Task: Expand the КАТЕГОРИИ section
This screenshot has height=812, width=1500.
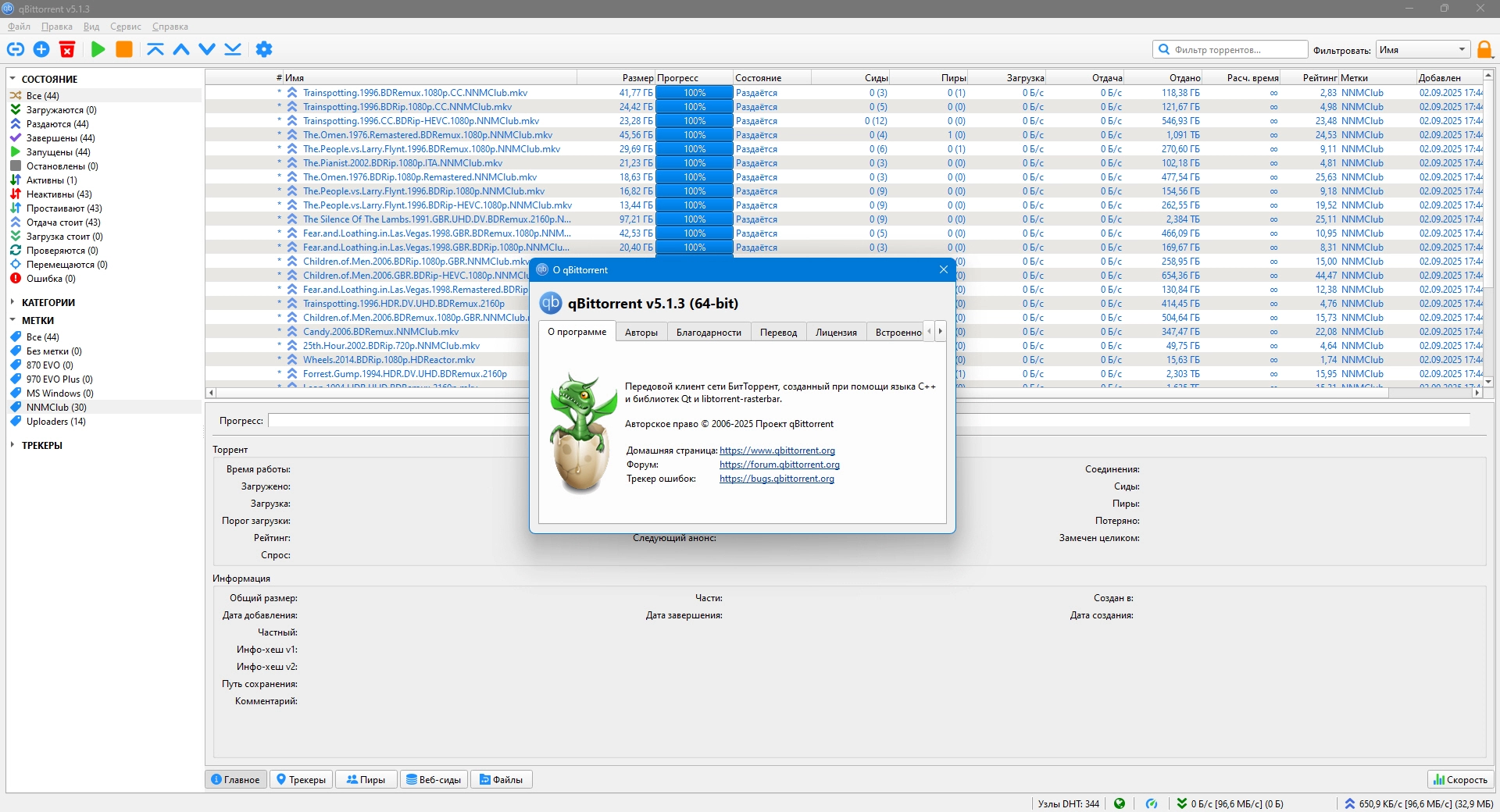Action: point(12,302)
